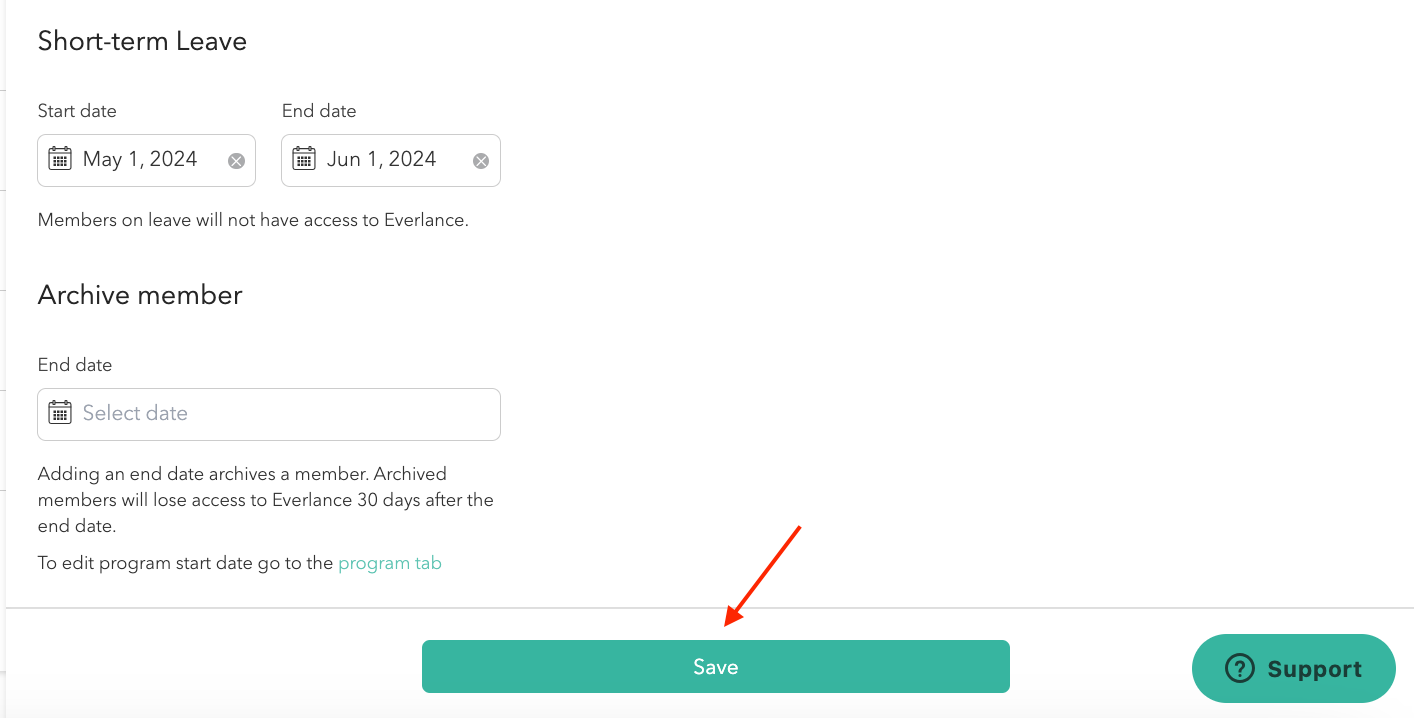Click the To edit program start date text

[185, 563]
